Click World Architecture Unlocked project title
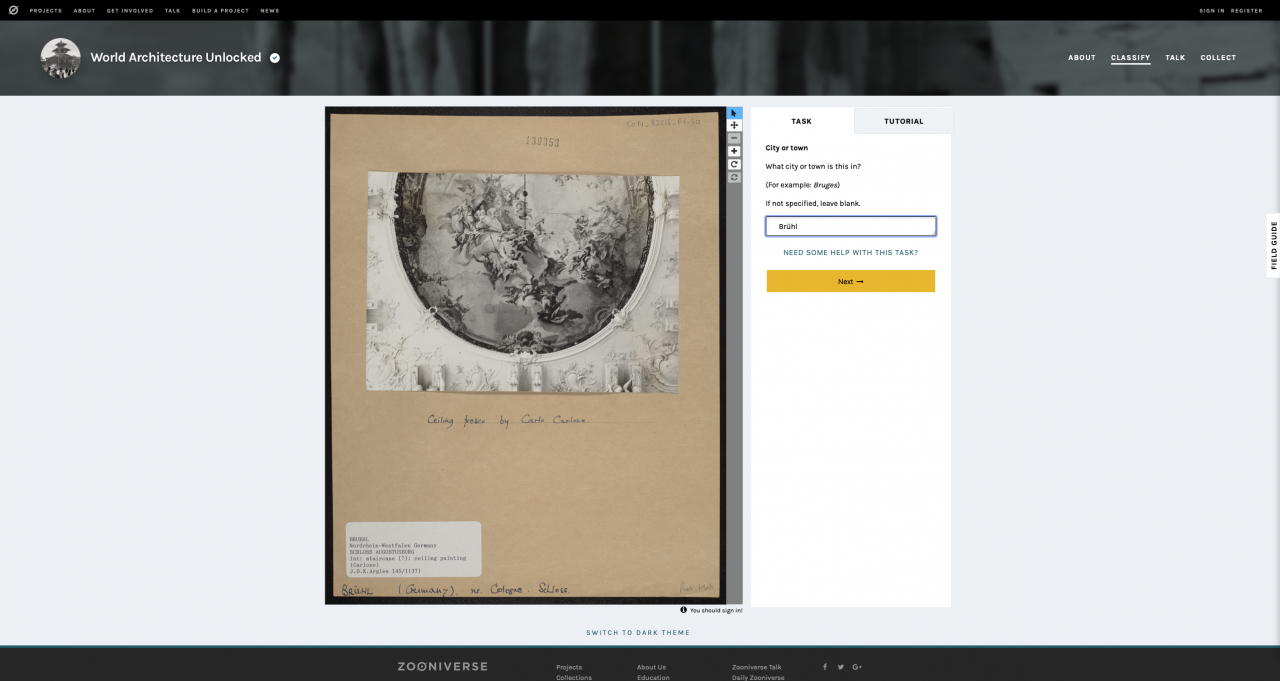 [x=176, y=58]
